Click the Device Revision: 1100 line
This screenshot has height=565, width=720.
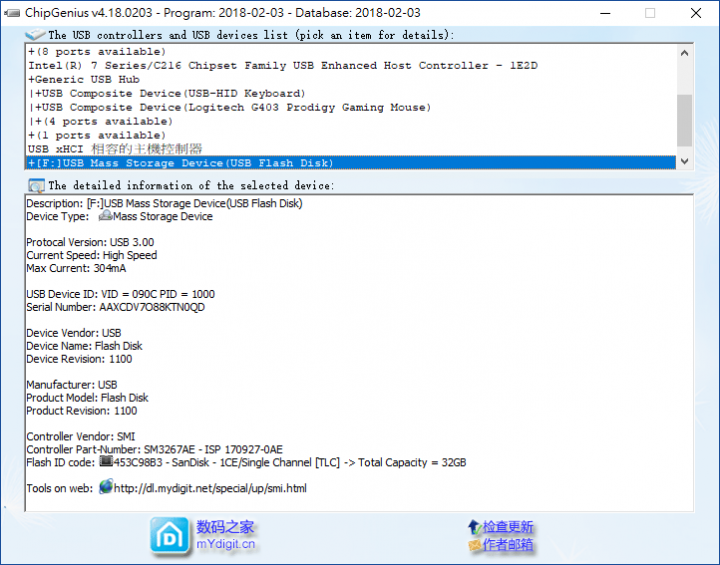79,359
